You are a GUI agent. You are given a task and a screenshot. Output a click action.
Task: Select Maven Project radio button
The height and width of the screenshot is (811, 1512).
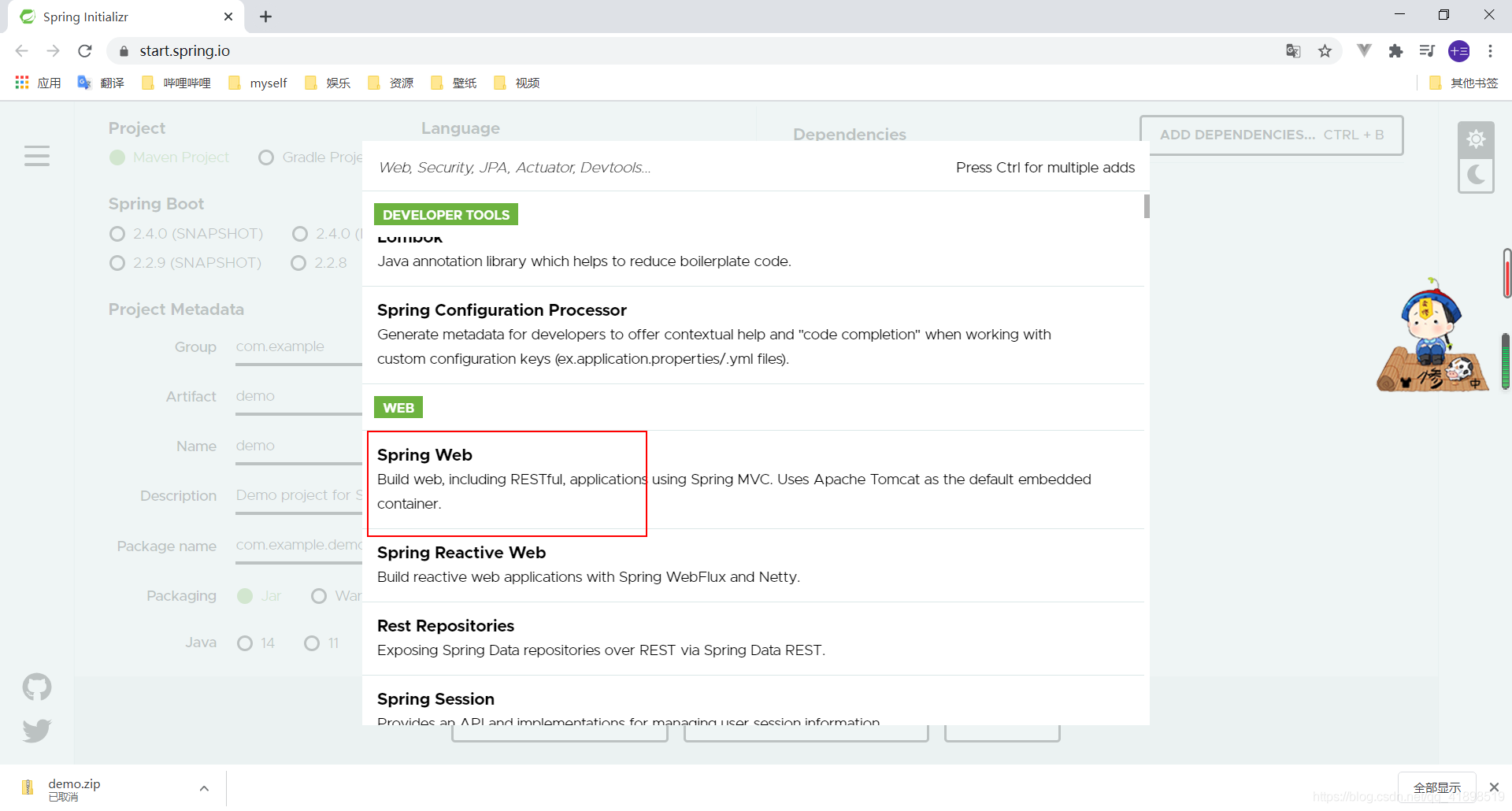click(117, 157)
